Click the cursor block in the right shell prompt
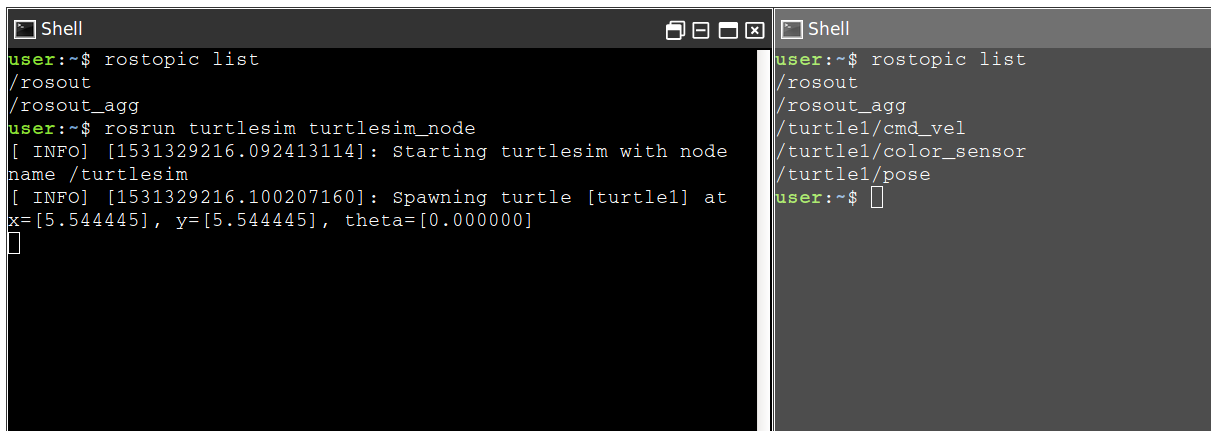Viewport: 1211px width, 431px height. (877, 198)
